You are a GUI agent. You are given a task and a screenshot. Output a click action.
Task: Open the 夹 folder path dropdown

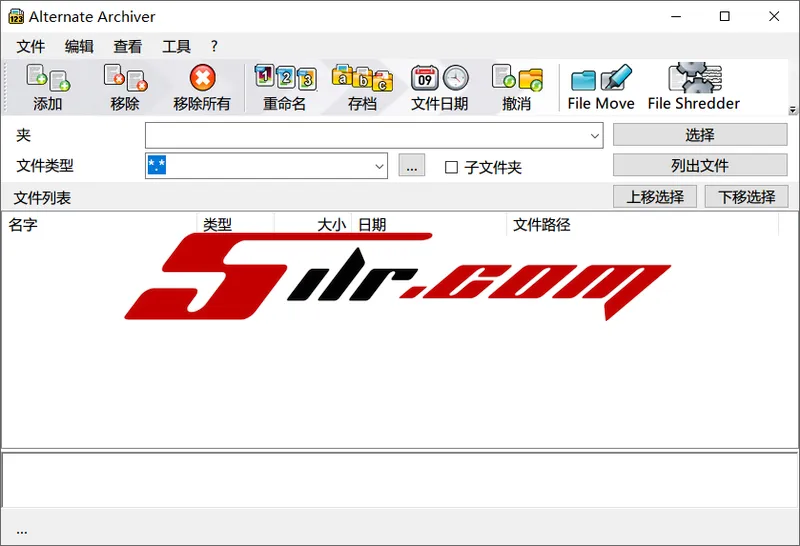594,136
